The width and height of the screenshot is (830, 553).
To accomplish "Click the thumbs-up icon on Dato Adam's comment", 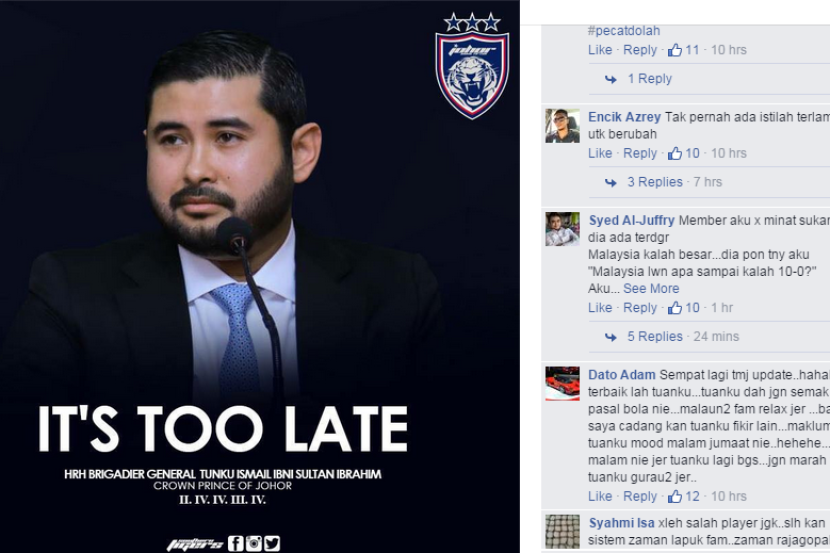I will pos(674,496).
